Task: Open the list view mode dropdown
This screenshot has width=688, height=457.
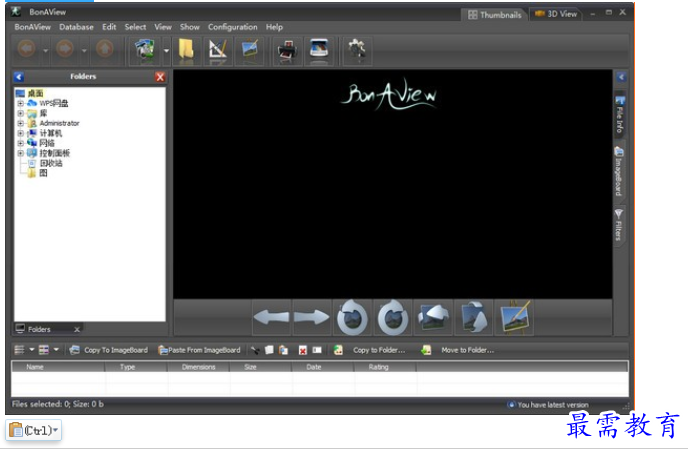Action: point(32,350)
